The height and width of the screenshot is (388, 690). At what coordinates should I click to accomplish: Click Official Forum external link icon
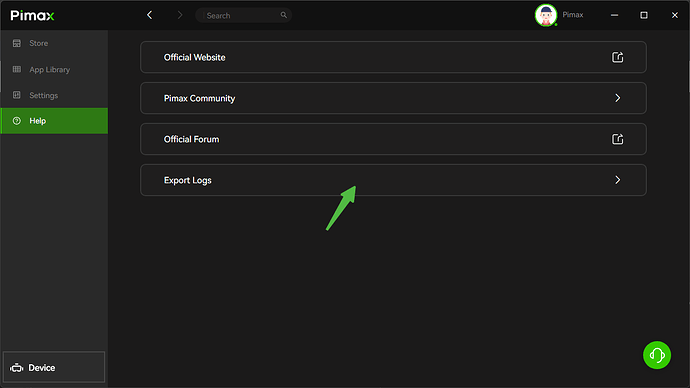[x=617, y=139]
